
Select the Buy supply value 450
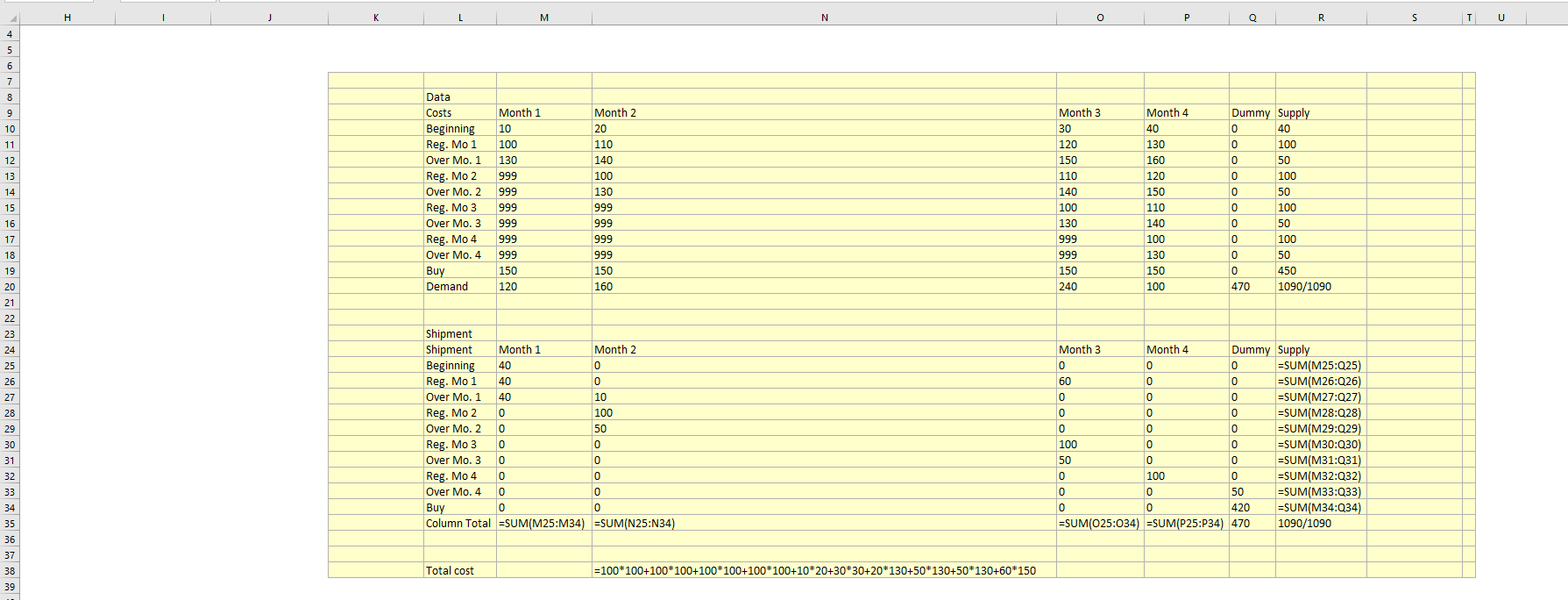(1320, 271)
